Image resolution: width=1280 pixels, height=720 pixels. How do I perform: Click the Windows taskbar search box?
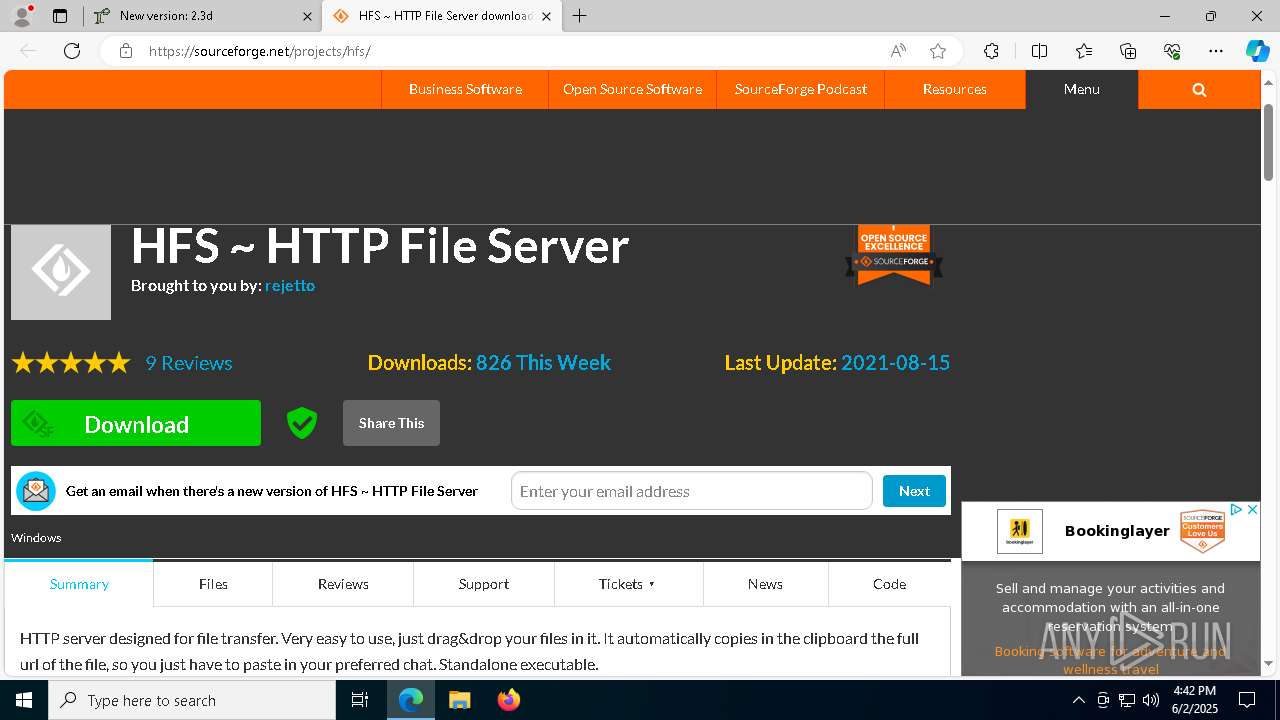click(x=192, y=700)
